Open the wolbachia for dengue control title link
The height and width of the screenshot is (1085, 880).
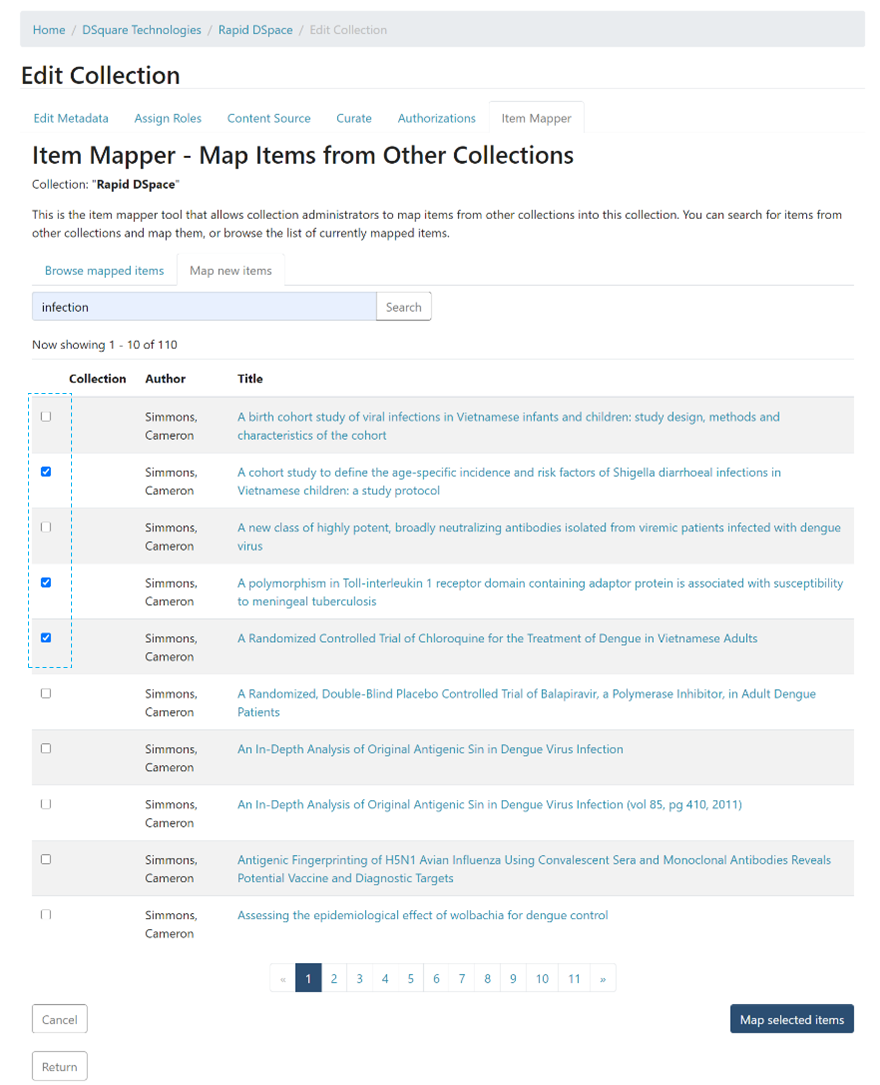click(422, 915)
